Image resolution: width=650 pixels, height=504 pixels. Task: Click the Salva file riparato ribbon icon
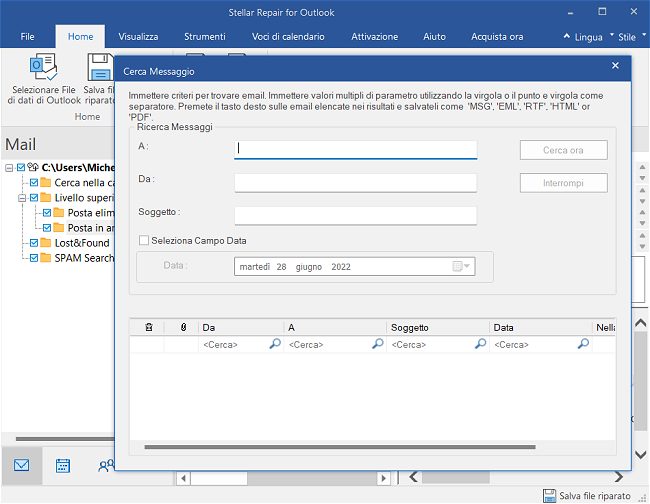[x=100, y=67]
